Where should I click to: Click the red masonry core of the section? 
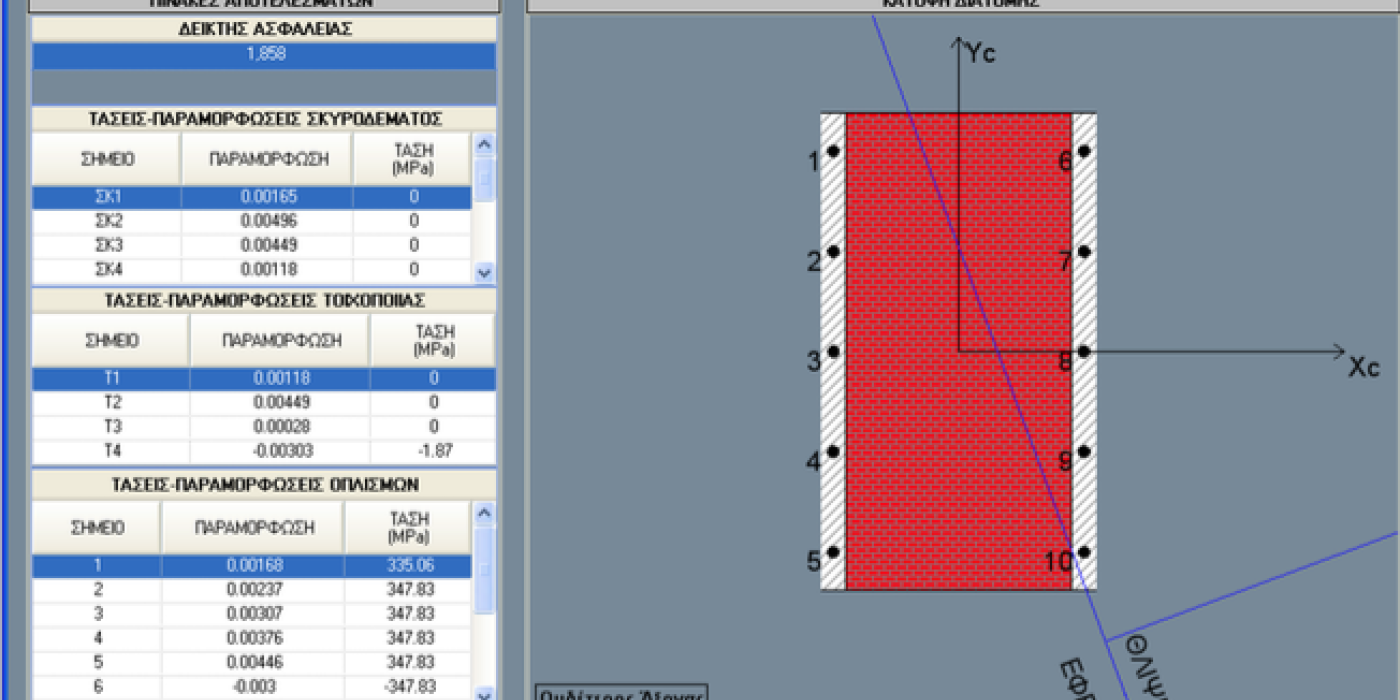(959, 351)
